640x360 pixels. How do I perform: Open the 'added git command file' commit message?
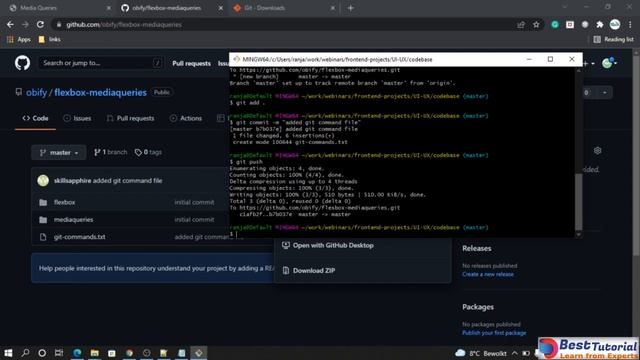(x=127, y=180)
